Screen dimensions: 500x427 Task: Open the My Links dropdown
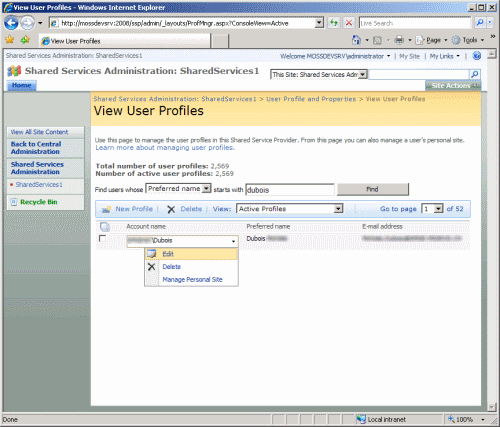tap(445, 56)
